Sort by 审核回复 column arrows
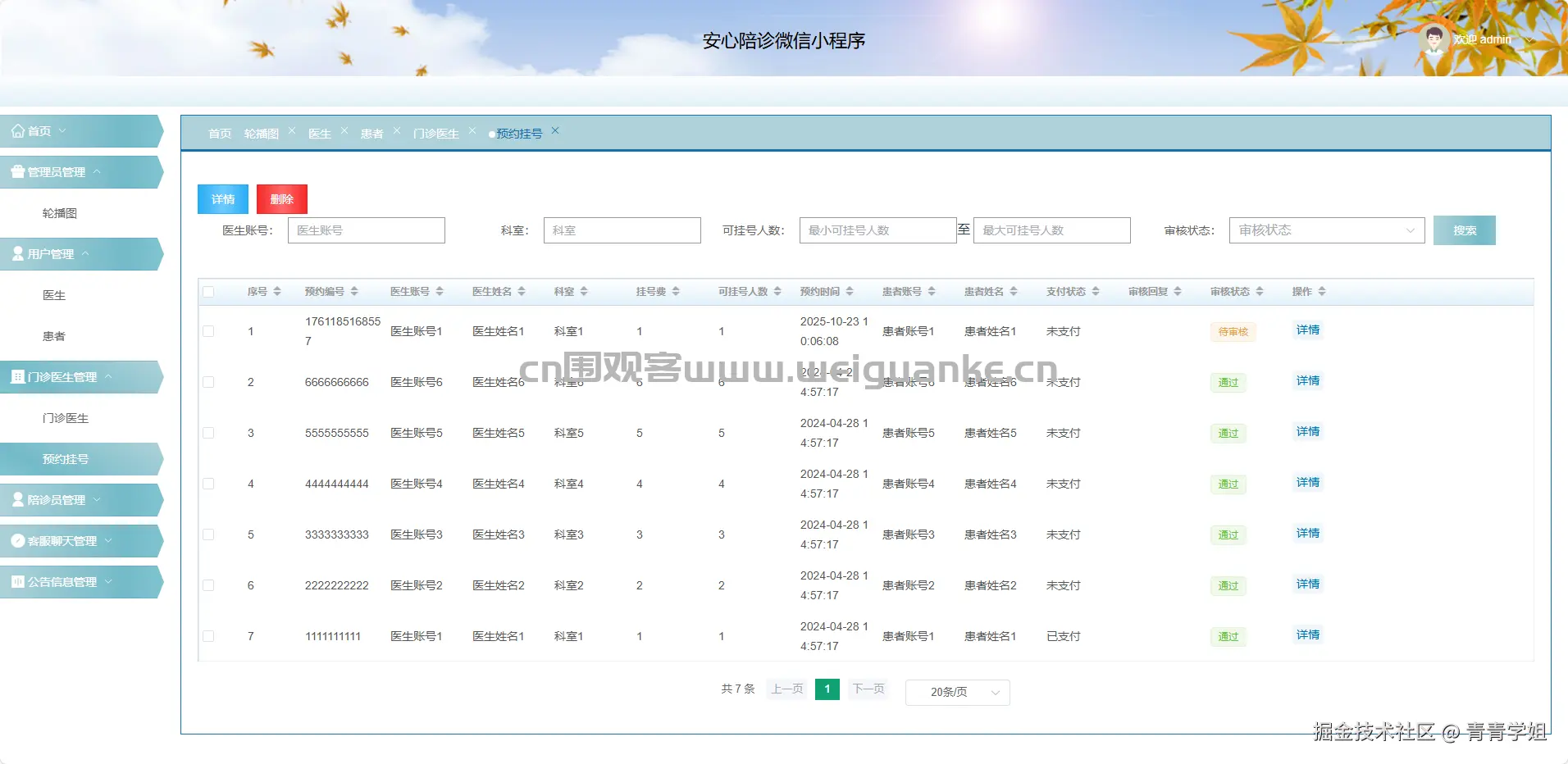Viewport: 1568px width, 764px height. (x=1178, y=292)
